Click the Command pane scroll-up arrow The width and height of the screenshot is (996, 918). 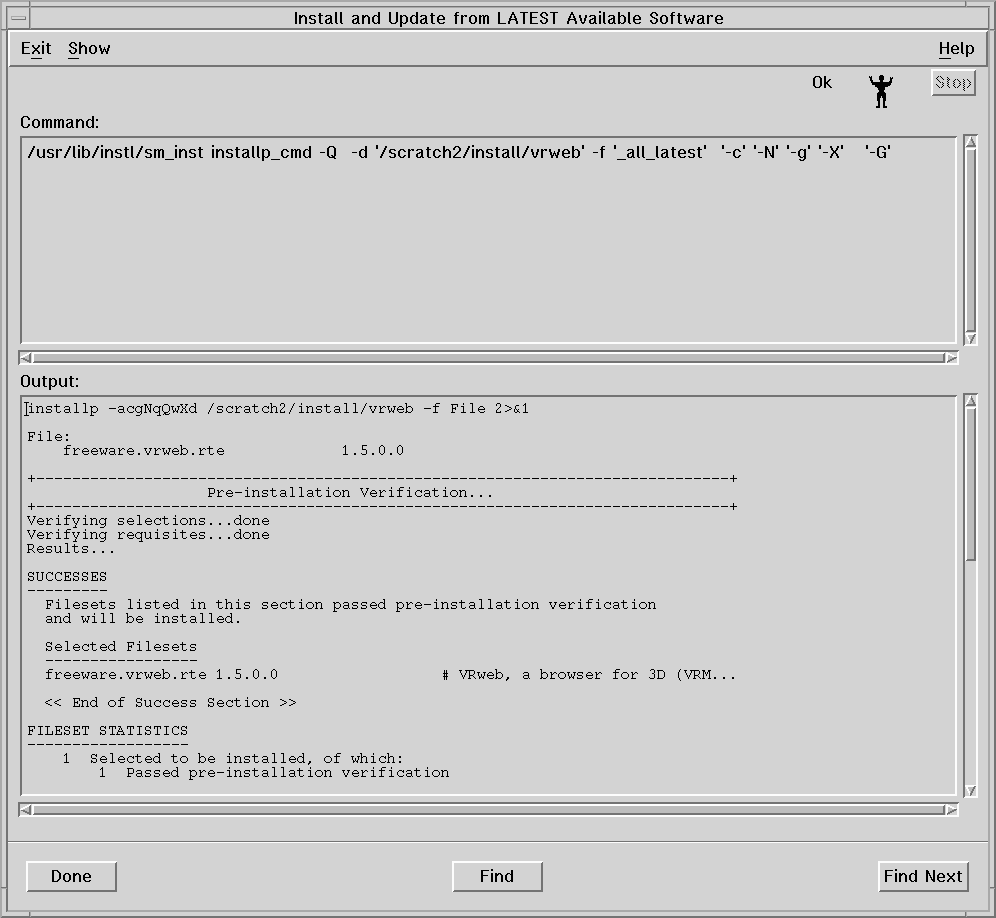tap(970, 142)
